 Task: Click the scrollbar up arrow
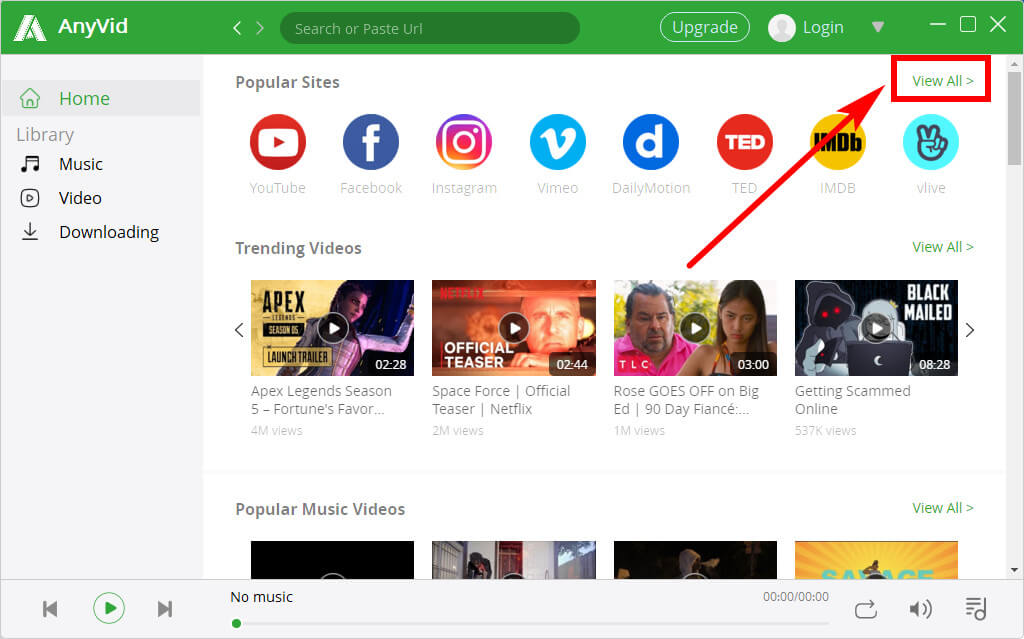(1014, 64)
